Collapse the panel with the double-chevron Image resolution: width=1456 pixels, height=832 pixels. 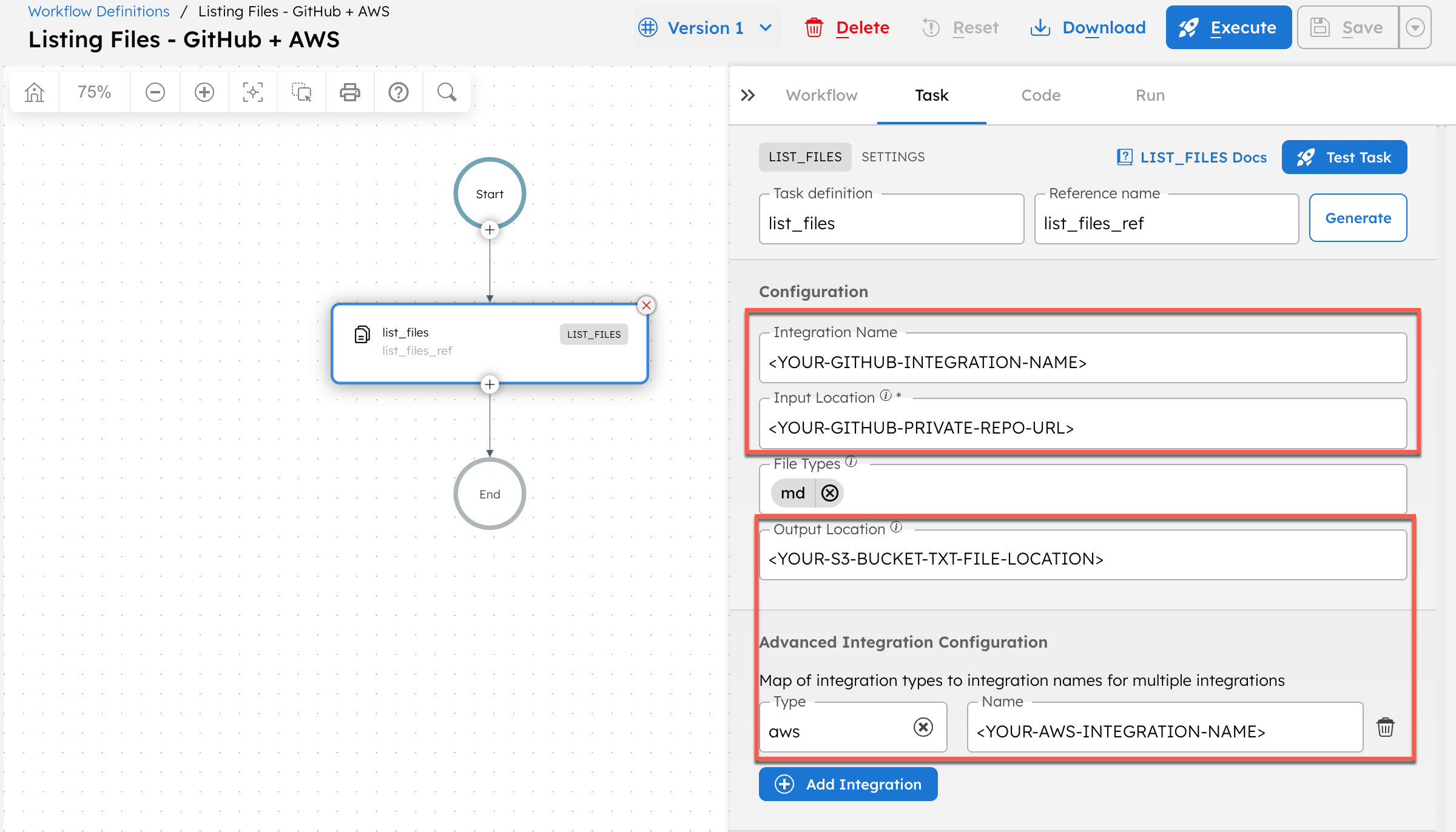click(747, 95)
